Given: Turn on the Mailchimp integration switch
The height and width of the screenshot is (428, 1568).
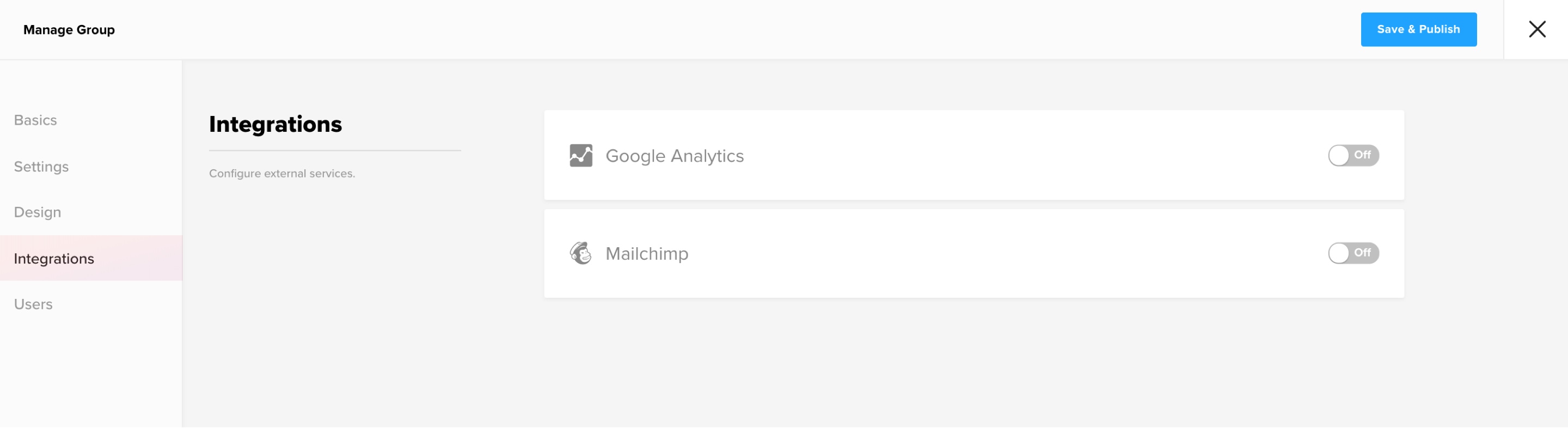Looking at the screenshot, I should (1353, 253).
